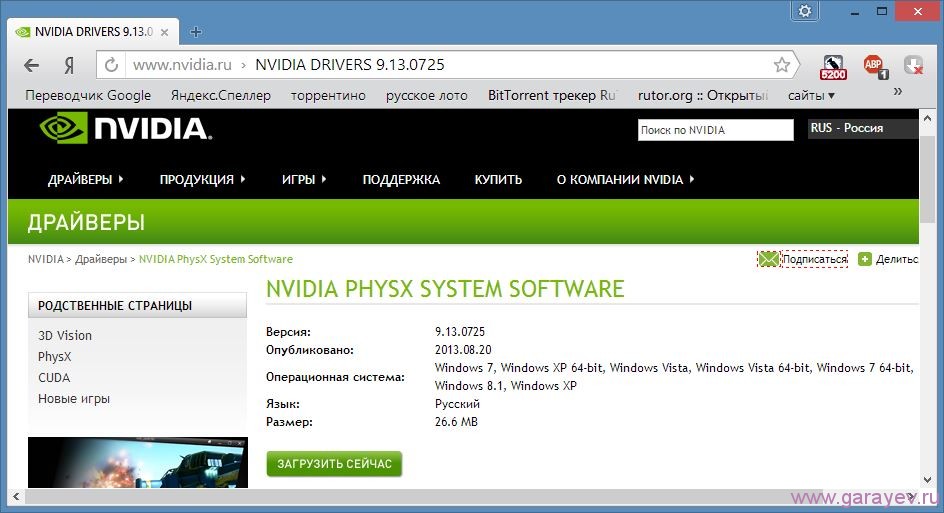Open русское лото bookmark
944x513 pixels.
click(x=427, y=96)
